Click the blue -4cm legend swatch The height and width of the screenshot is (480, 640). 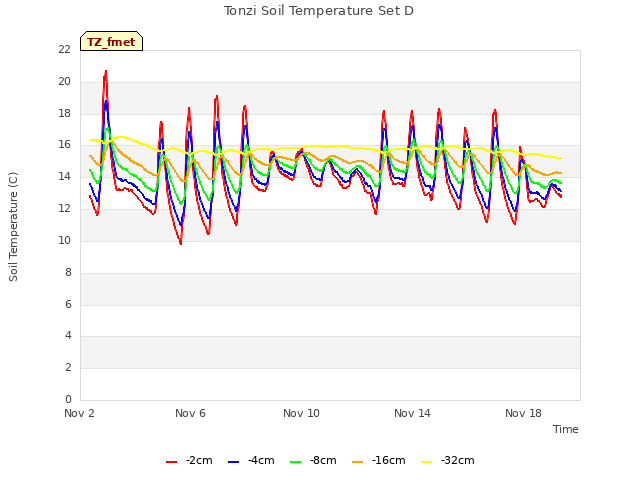(x=233, y=462)
